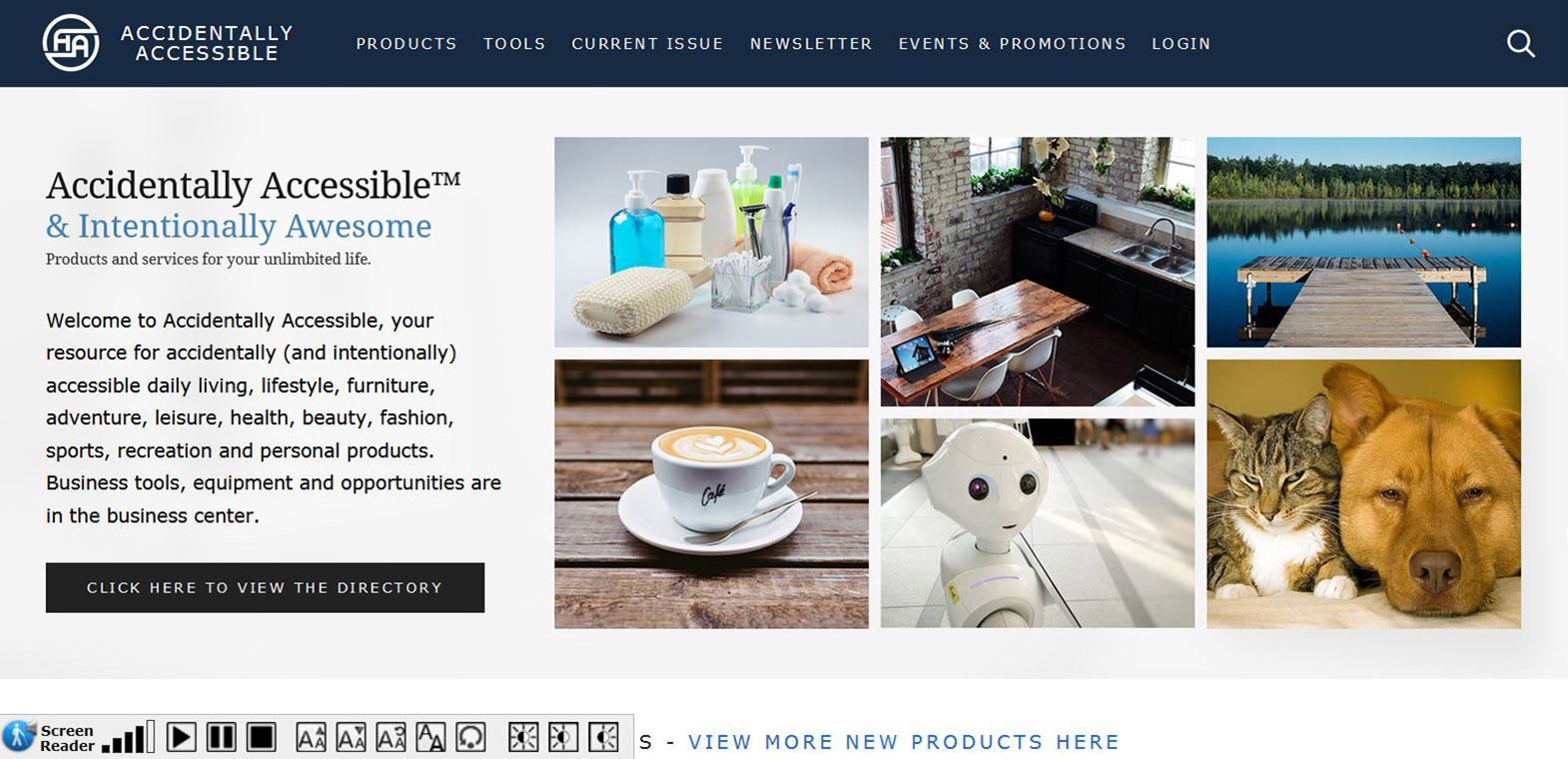The height and width of the screenshot is (759, 1568).
Task: Follow View More New Products Here link
Action: 904,742
